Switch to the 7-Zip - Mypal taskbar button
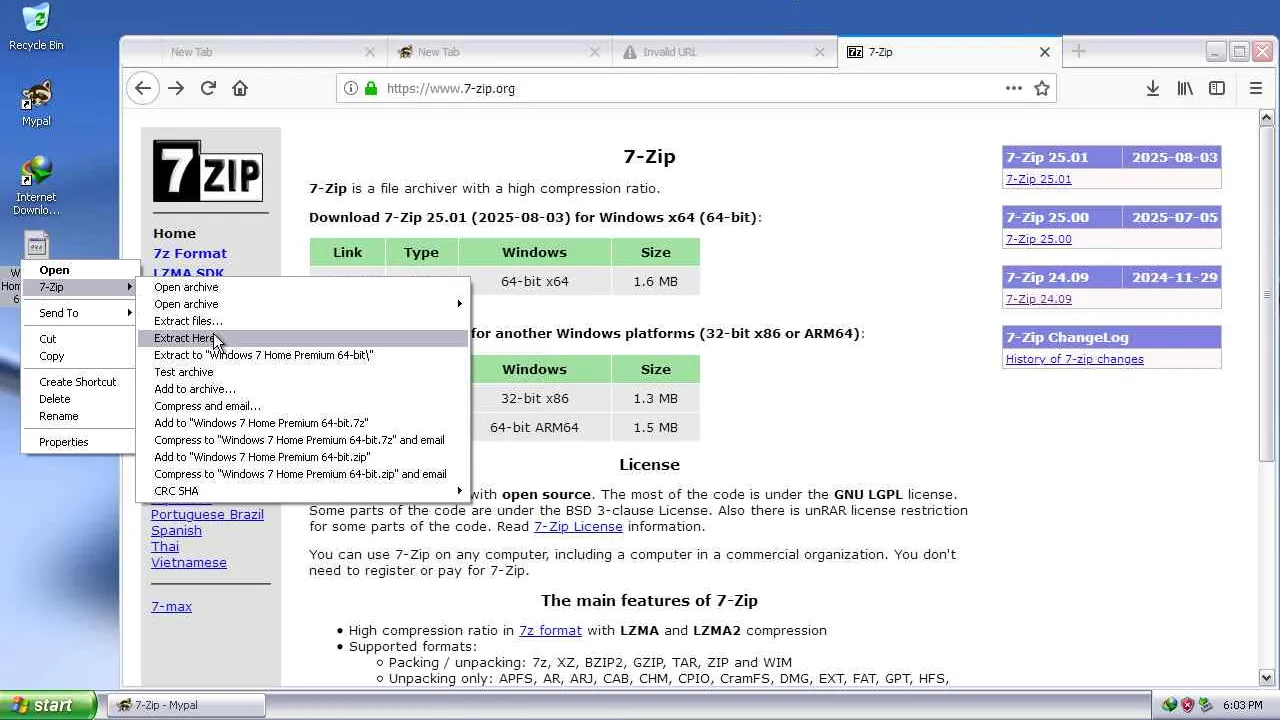This screenshot has width=1280, height=720. 186,705
